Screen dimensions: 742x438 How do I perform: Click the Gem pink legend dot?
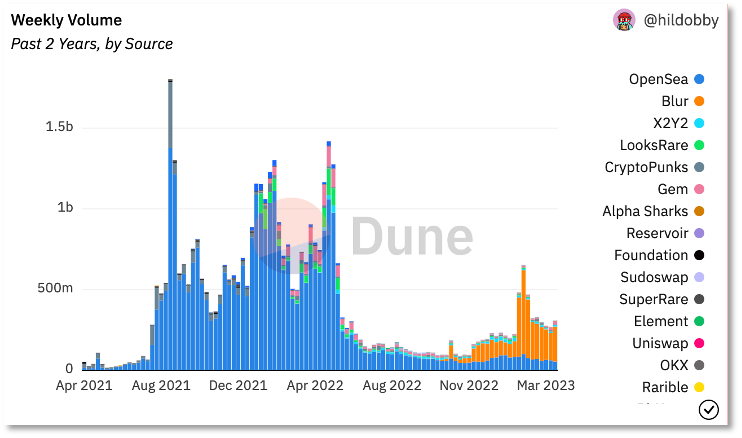[x=699, y=189]
